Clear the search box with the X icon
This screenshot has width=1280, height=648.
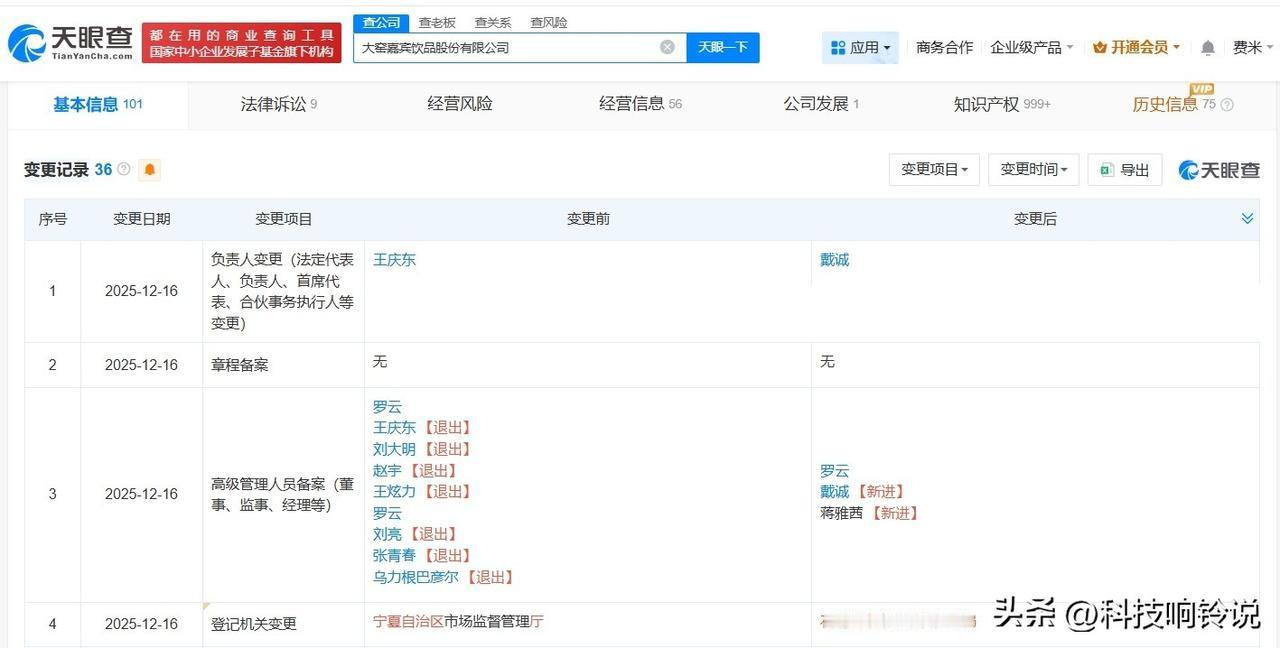click(x=667, y=47)
